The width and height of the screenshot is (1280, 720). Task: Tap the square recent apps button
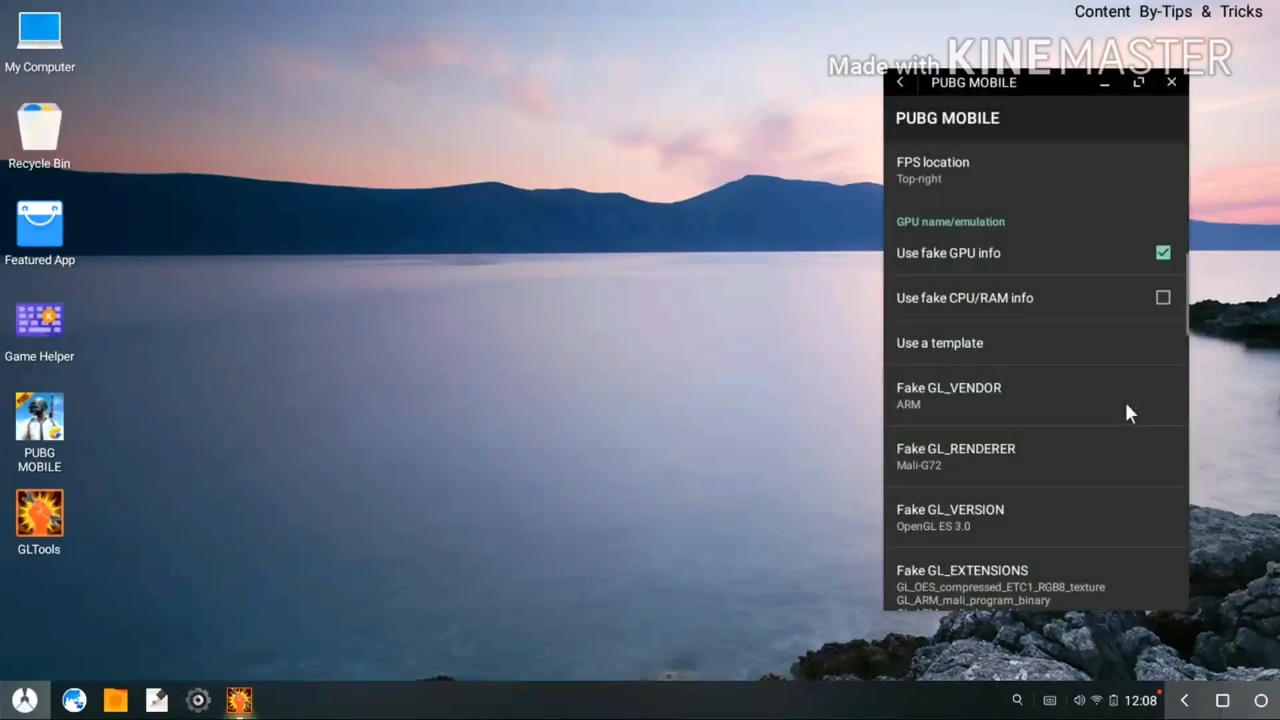[1222, 701]
